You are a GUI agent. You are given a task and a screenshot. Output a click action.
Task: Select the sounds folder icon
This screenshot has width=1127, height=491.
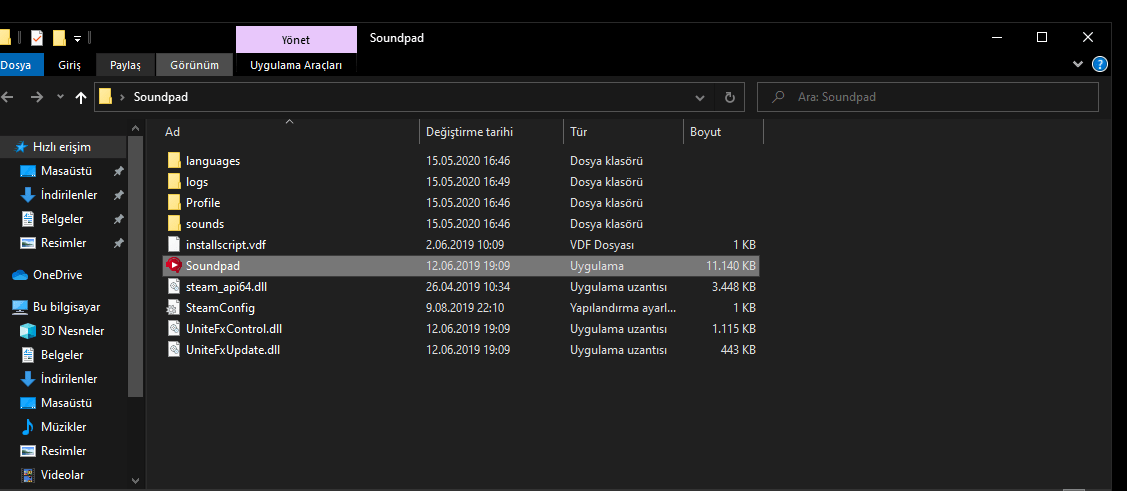pyautogui.click(x=173, y=223)
